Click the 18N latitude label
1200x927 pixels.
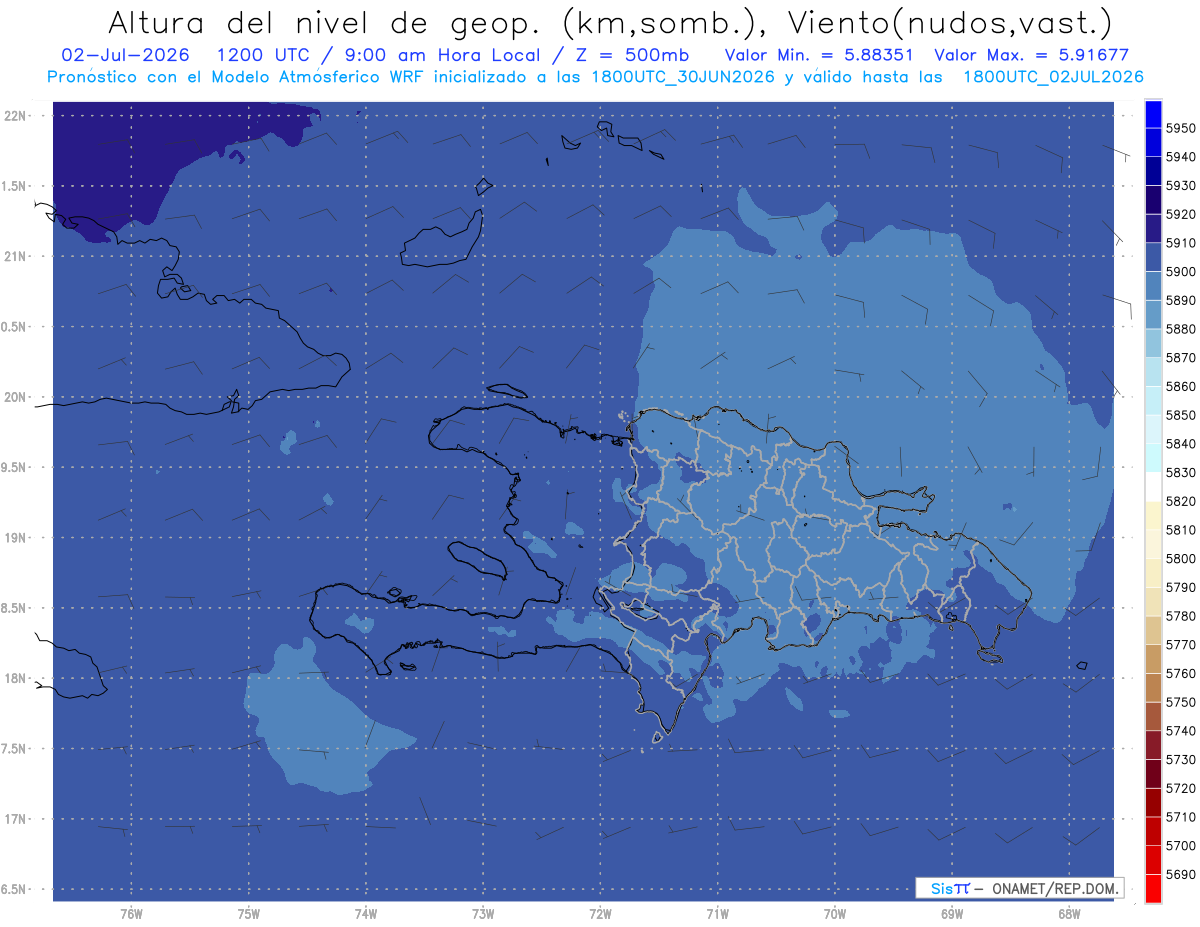click(15, 679)
